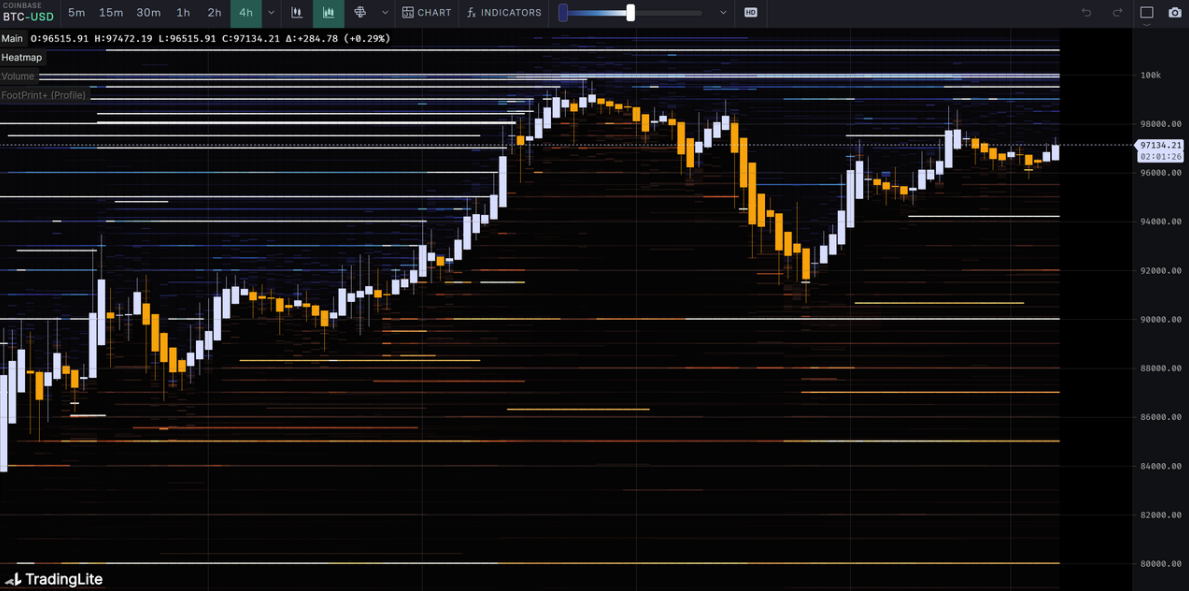The height and width of the screenshot is (591, 1189).
Task: Click the heatmap slider left handle
Action: [x=563, y=13]
